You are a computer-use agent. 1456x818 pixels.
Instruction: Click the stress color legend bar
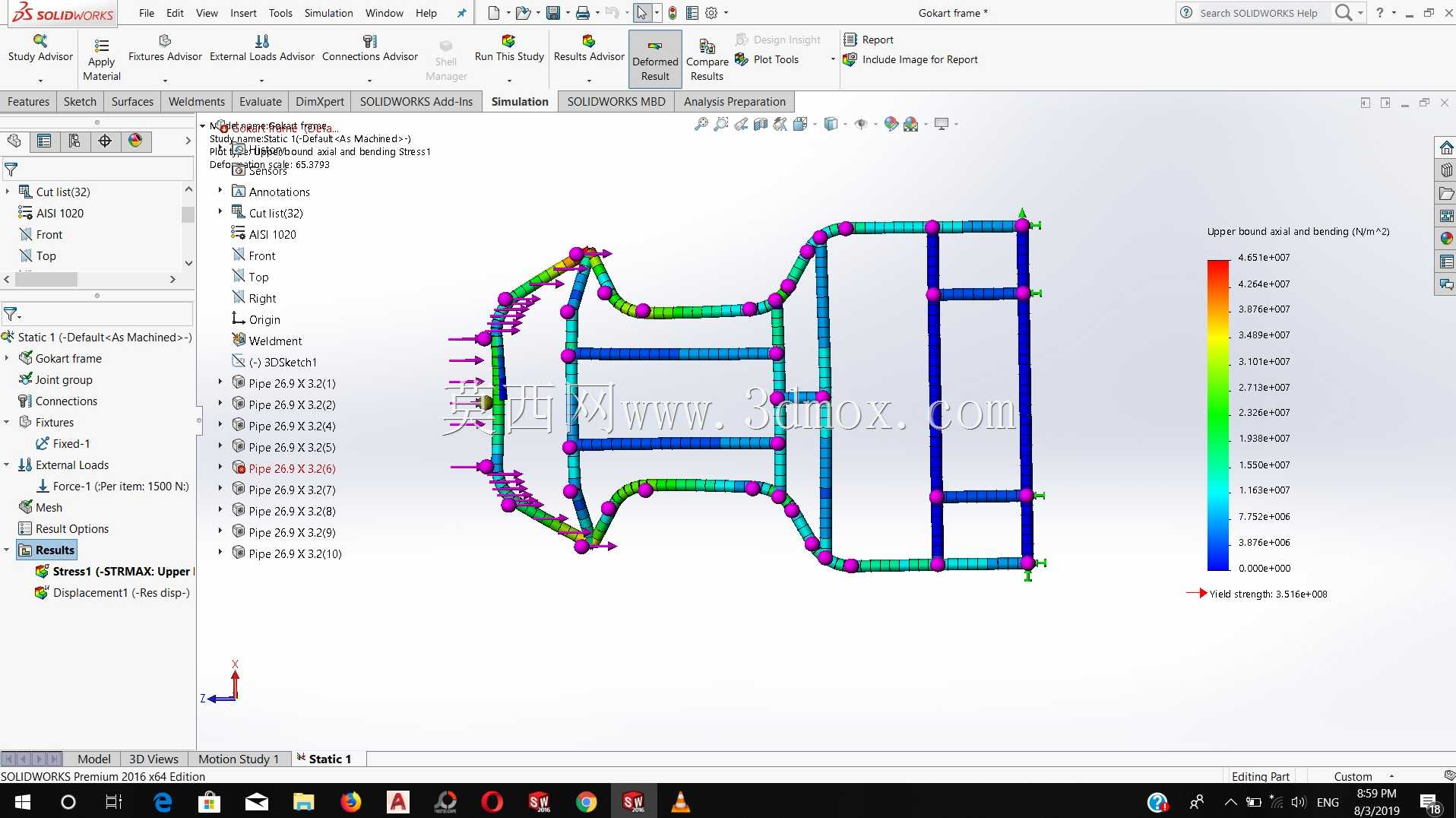click(1218, 415)
